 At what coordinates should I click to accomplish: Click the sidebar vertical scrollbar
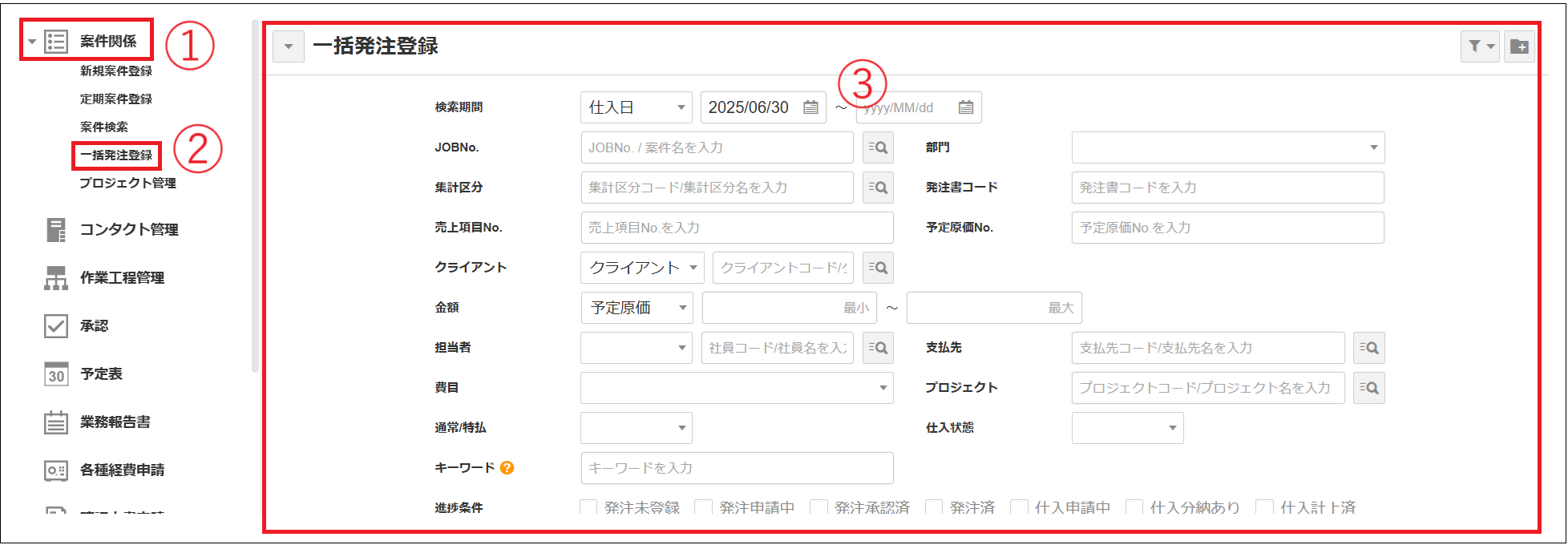pyautogui.click(x=255, y=200)
